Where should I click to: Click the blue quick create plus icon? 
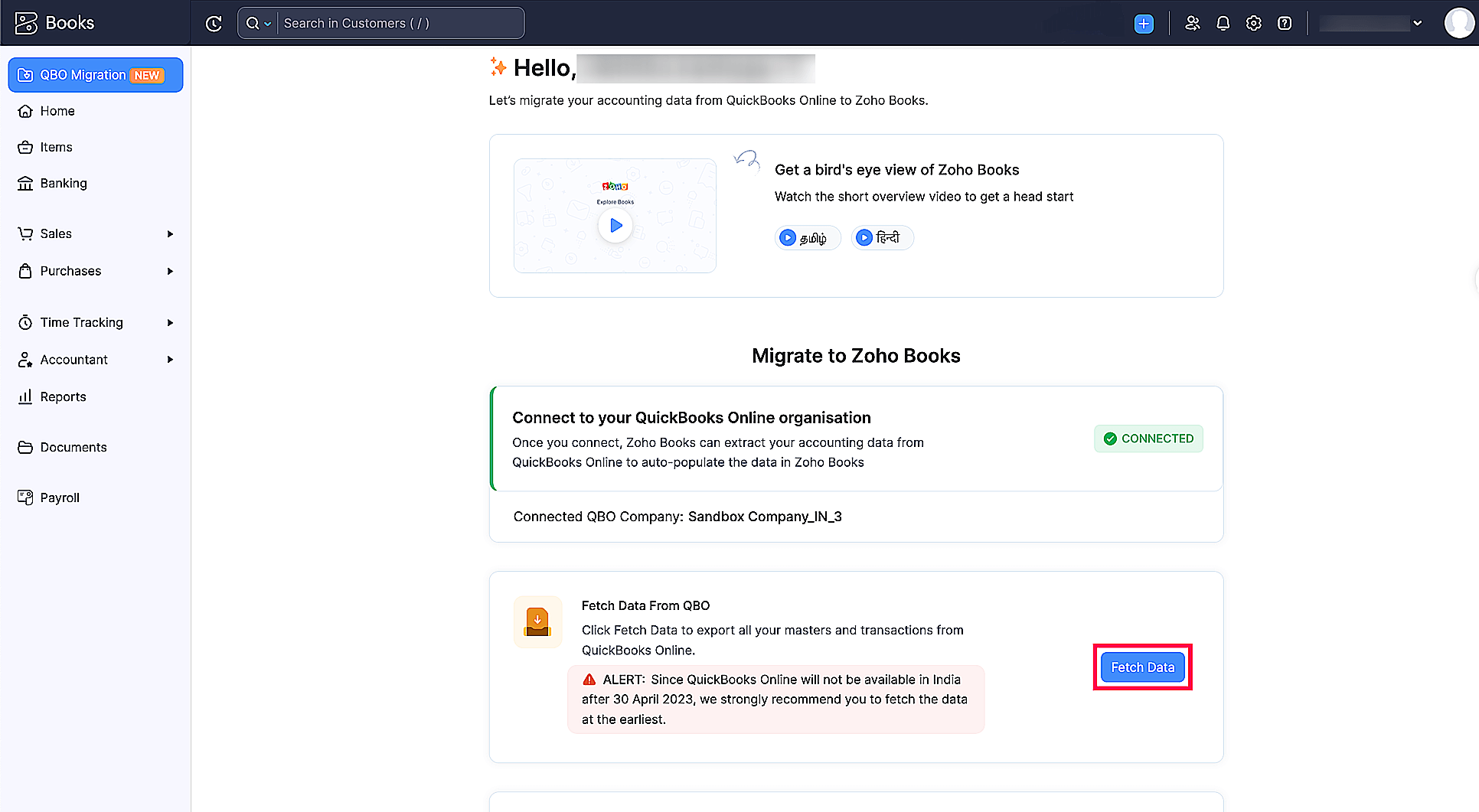click(x=1143, y=24)
